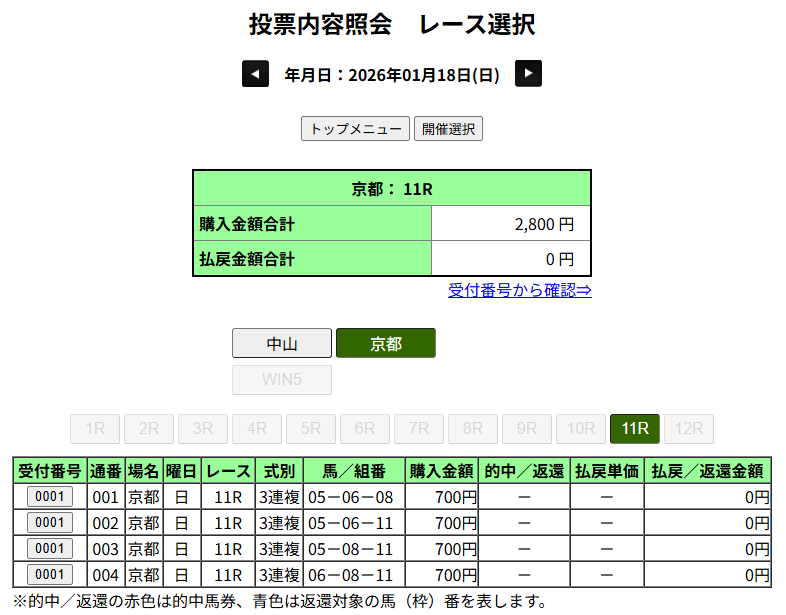Go to previous date with left arrow
Image resolution: width=786 pixels, height=615 pixels.
coord(255,74)
